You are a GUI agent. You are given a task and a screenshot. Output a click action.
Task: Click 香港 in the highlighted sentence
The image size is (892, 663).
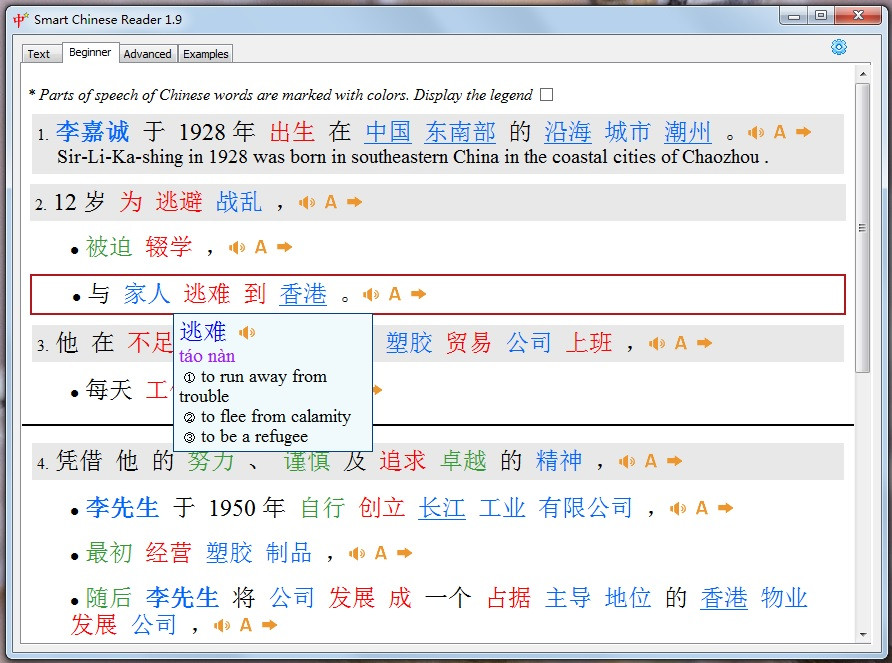pos(303,294)
